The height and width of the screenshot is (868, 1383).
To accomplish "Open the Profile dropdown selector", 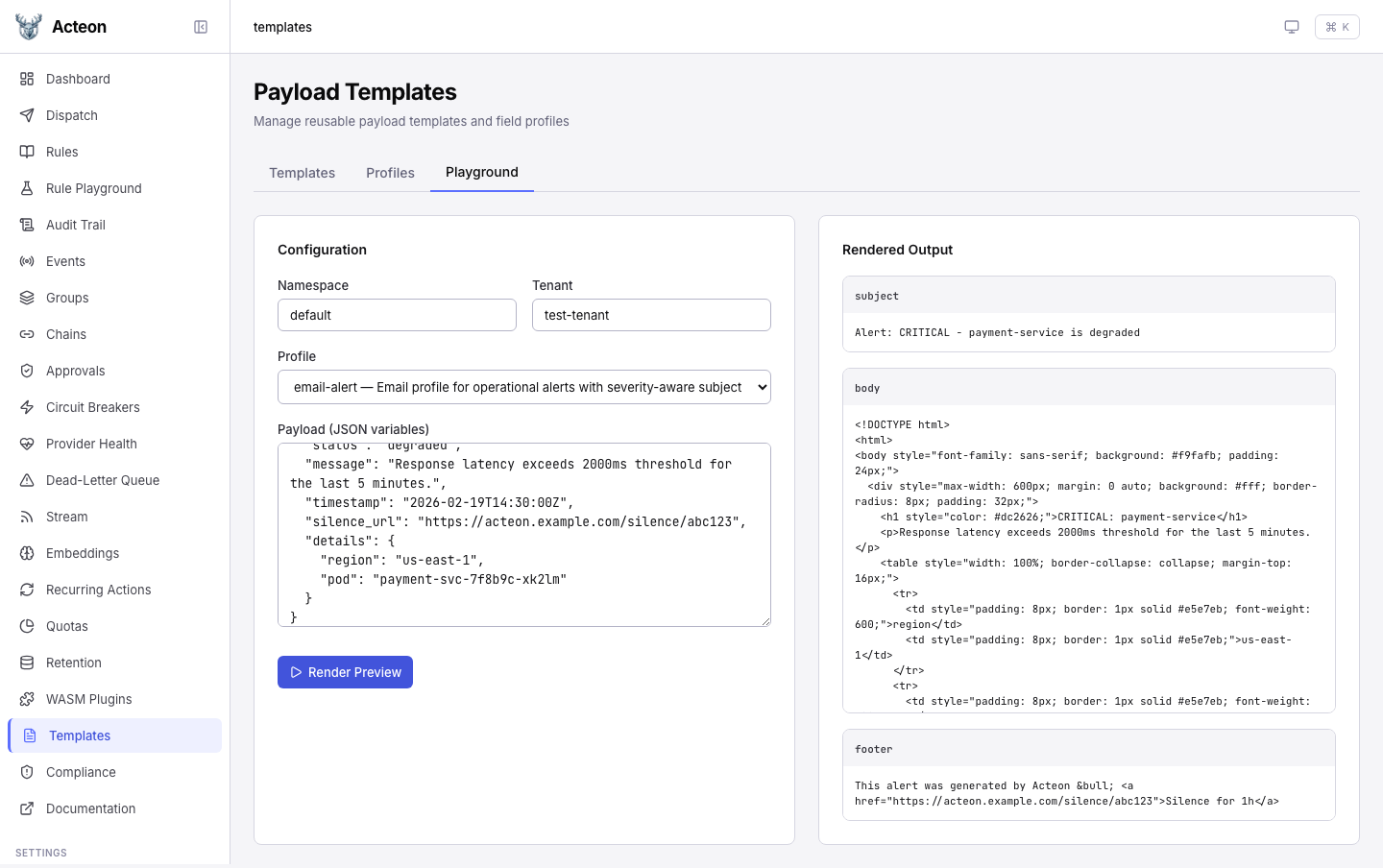I will point(523,387).
